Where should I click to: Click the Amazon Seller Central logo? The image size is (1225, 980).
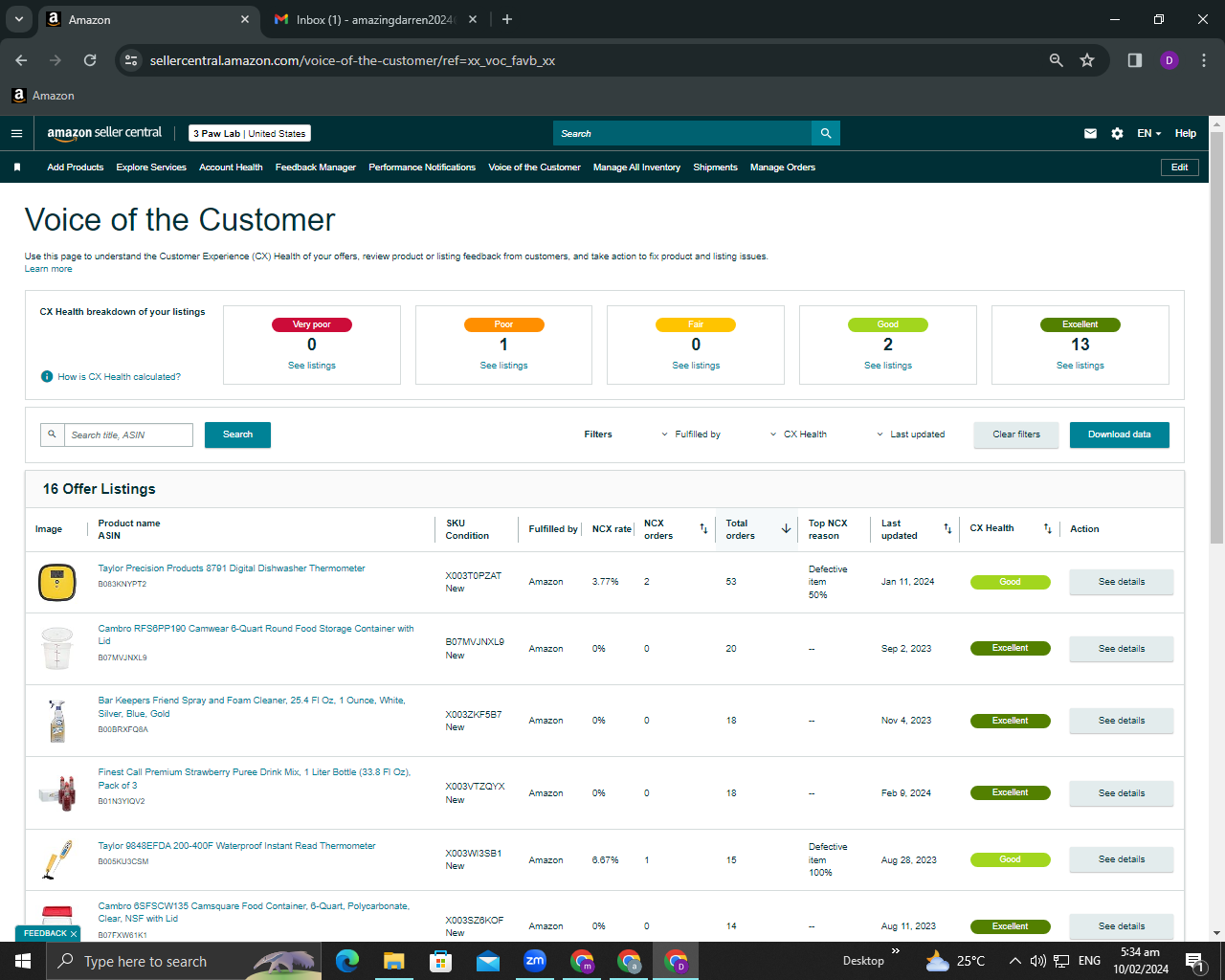(x=104, y=133)
